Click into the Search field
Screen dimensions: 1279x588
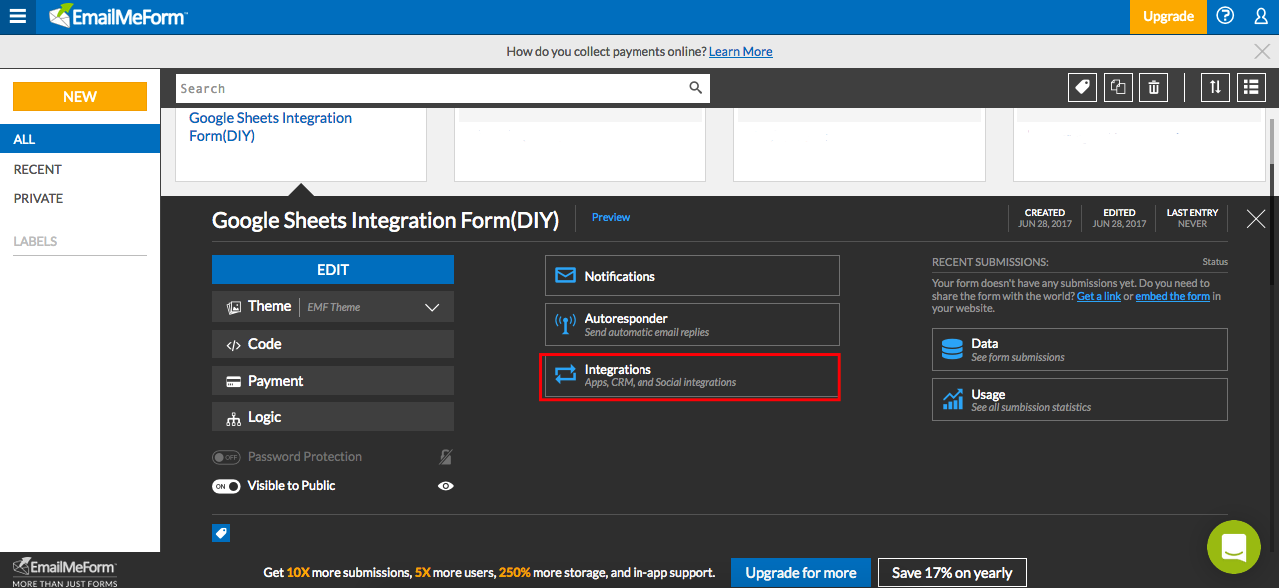pos(443,88)
